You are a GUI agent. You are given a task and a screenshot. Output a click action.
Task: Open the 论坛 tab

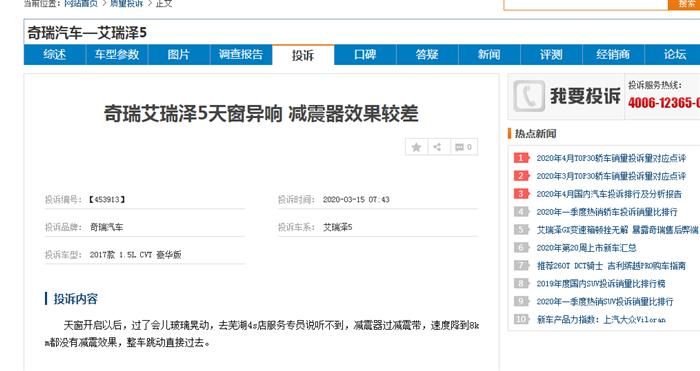coord(674,54)
